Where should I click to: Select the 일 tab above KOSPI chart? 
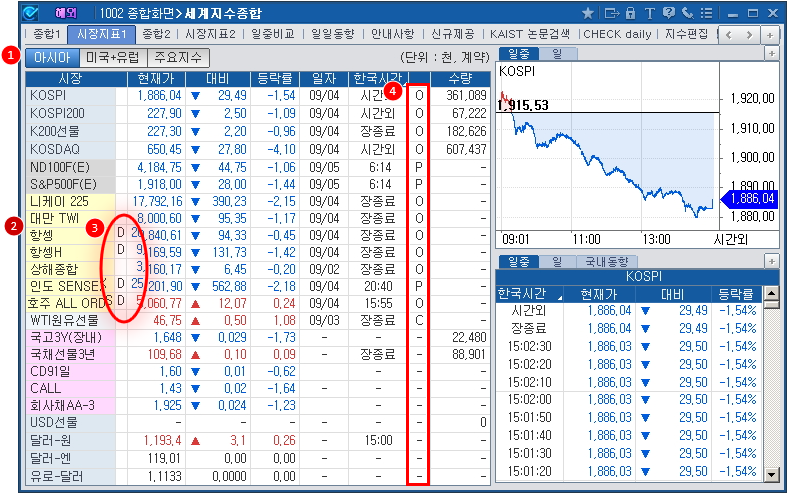[x=557, y=53]
